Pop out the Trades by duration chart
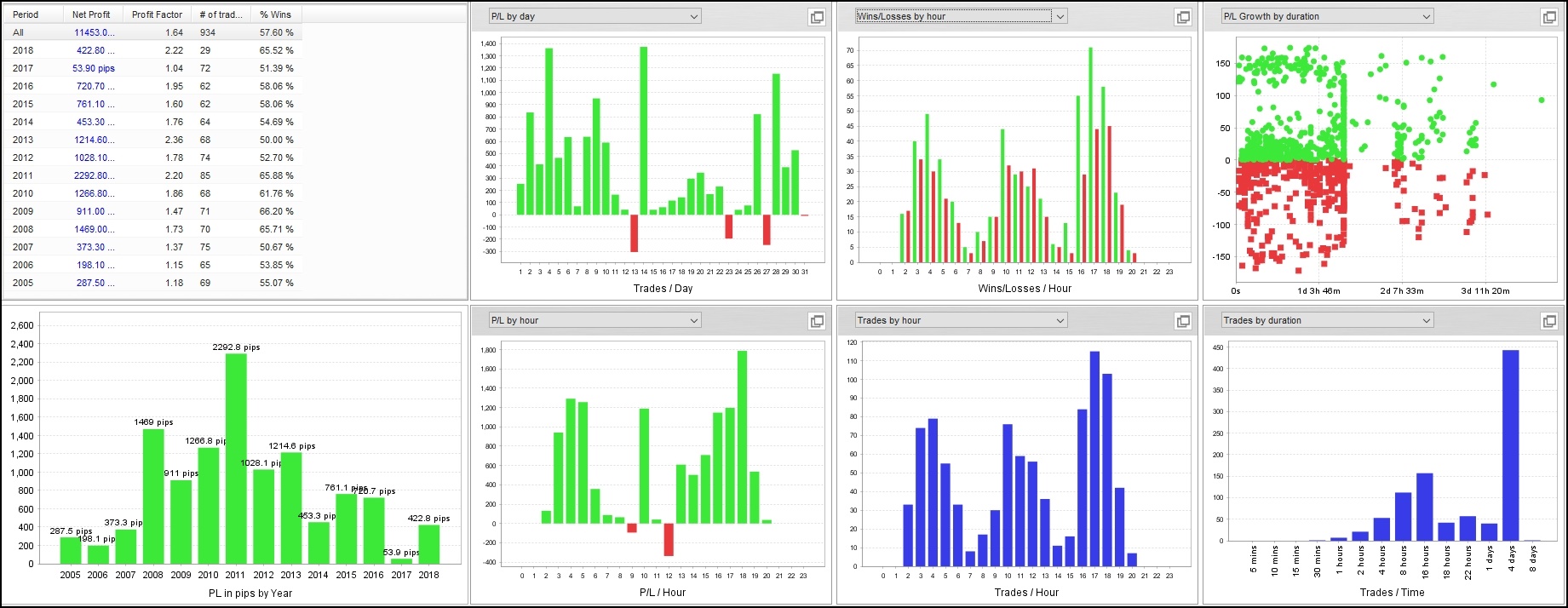The width and height of the screenshot is (1568, 608). (1548, 321)
